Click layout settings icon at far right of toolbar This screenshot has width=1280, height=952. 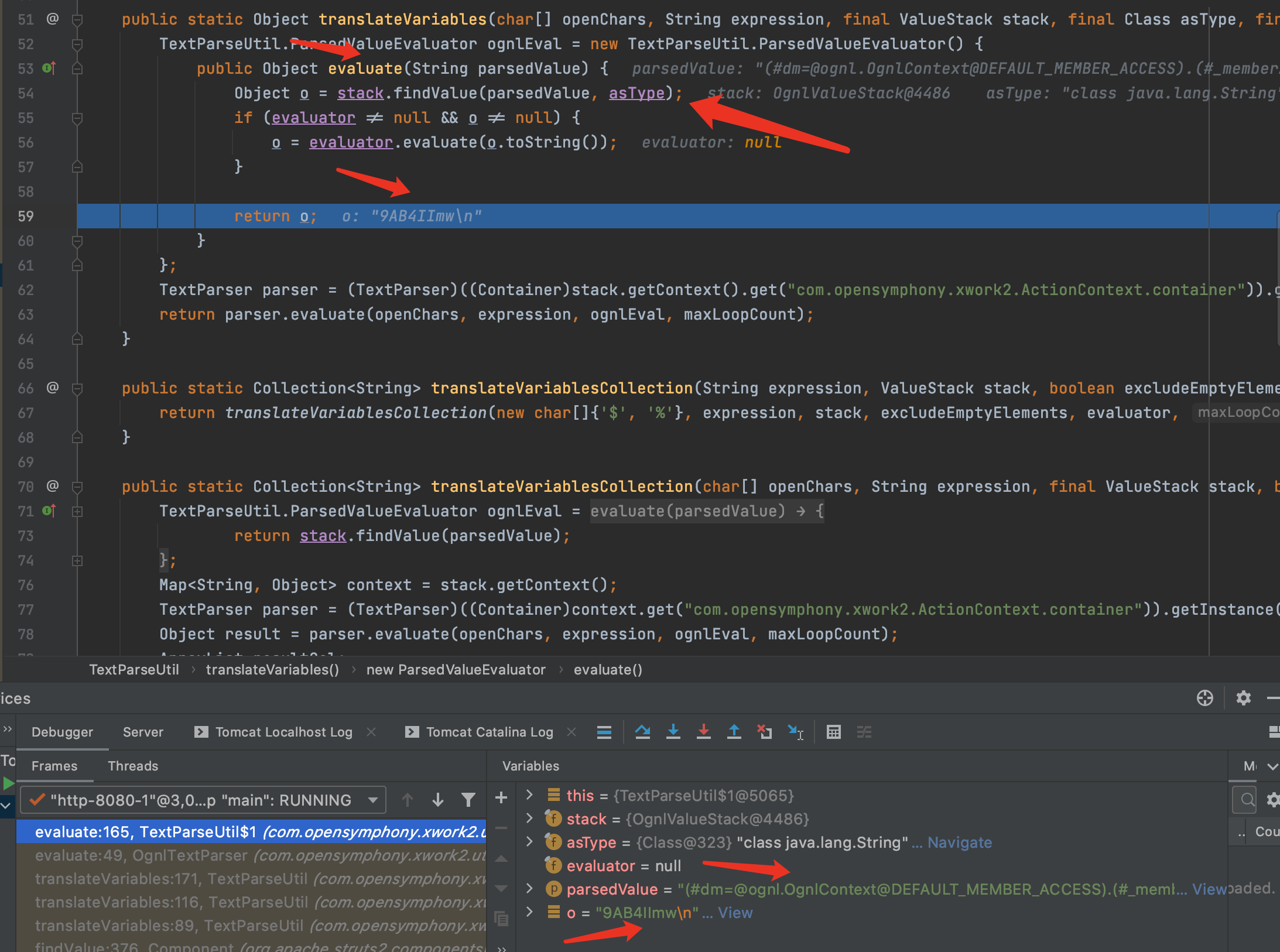[1274, 732]
